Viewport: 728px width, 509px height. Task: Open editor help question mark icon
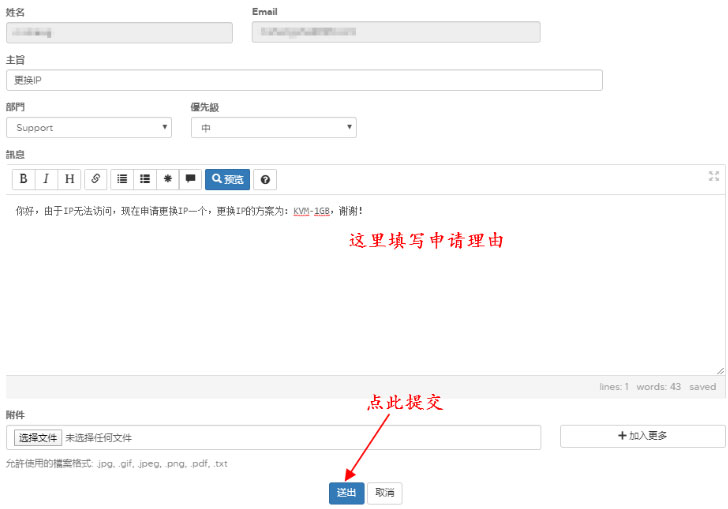[265, 179]
